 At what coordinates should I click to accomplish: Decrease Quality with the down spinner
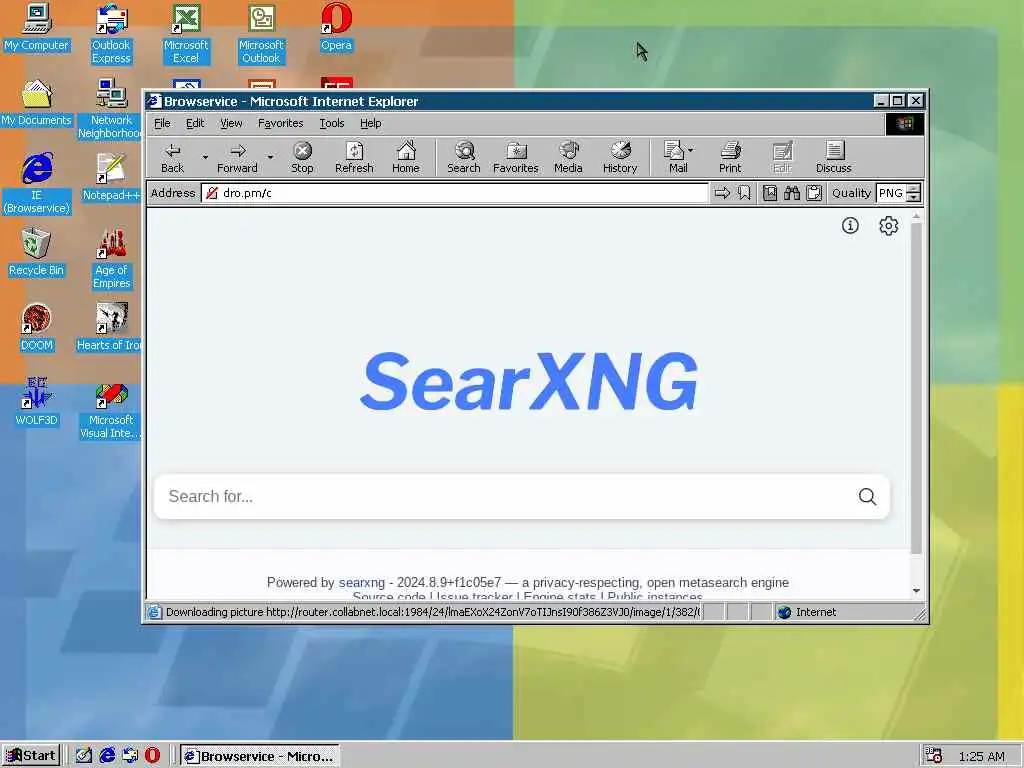(914, 197)
